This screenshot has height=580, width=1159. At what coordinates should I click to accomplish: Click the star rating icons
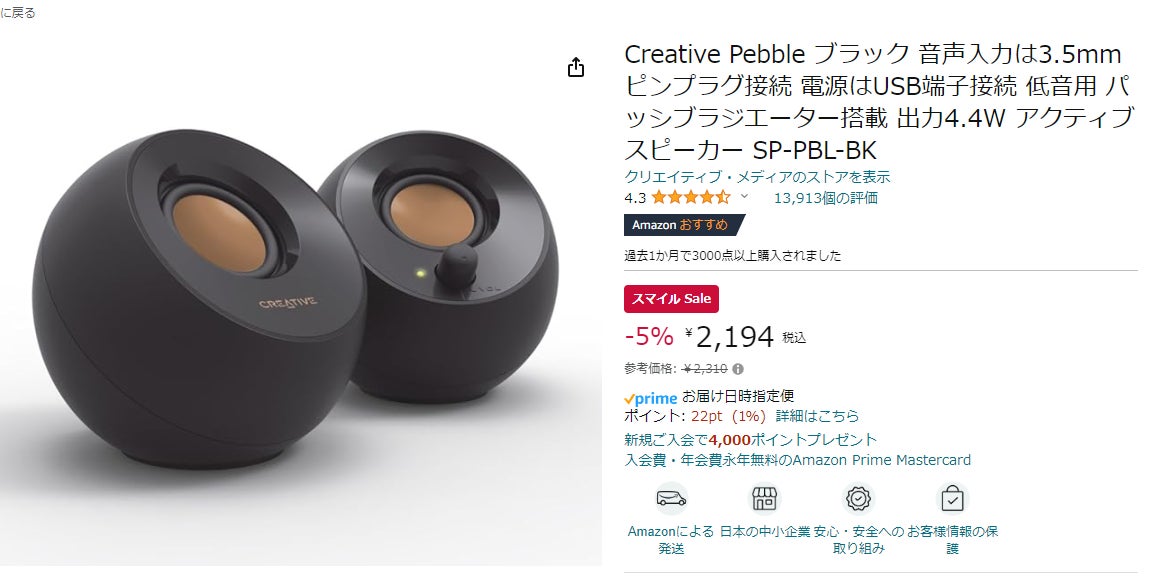691,197
